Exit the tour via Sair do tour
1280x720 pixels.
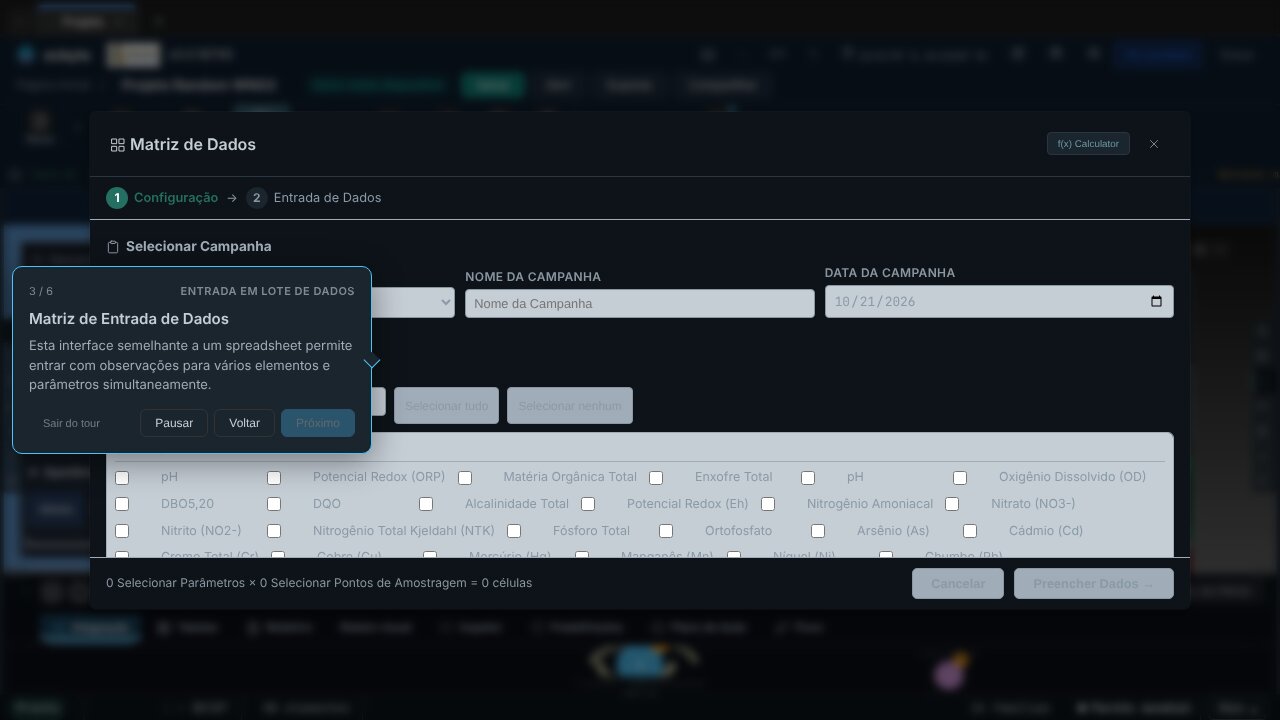point(72,423)
